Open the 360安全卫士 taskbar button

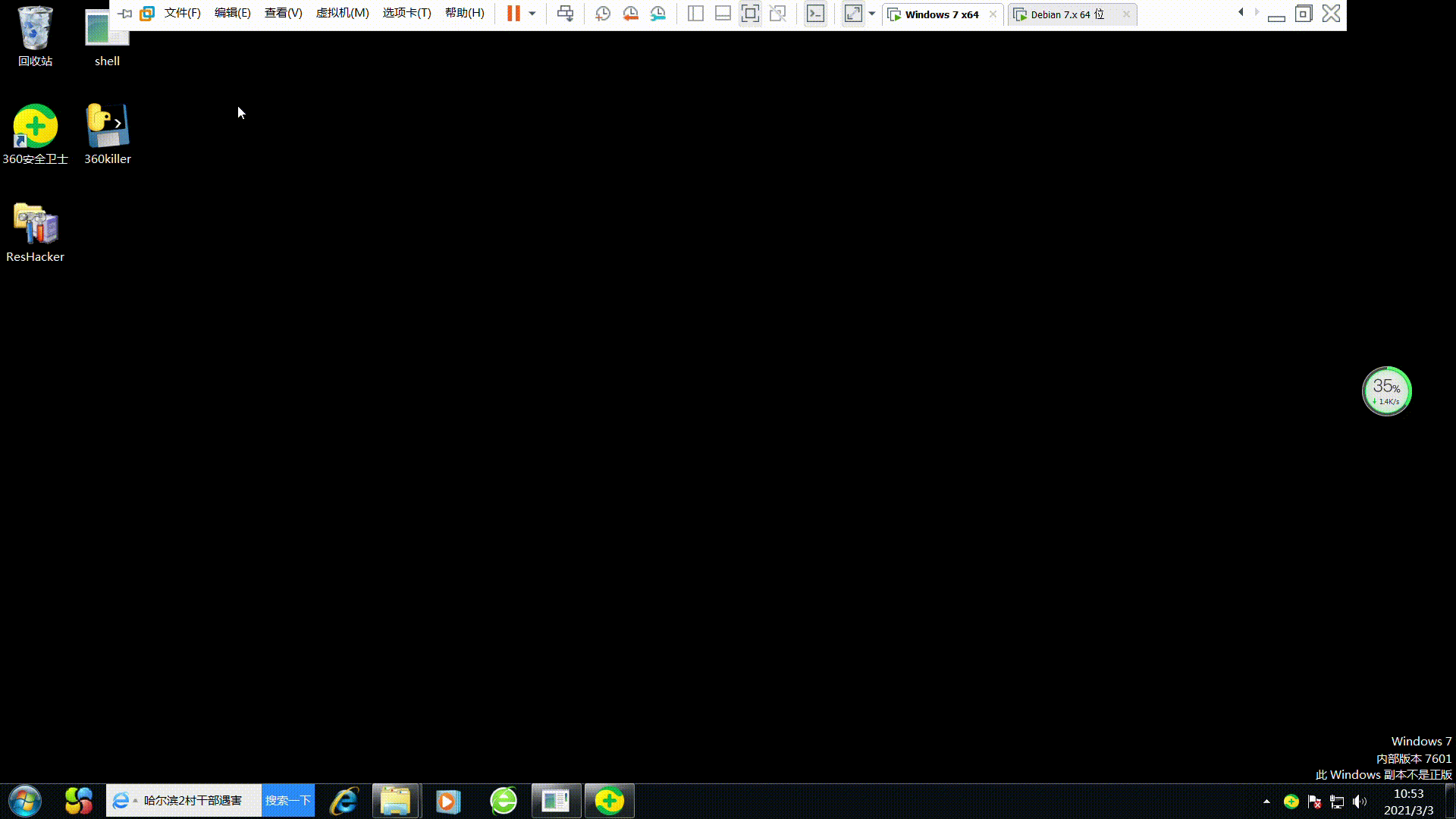point(609,801)
